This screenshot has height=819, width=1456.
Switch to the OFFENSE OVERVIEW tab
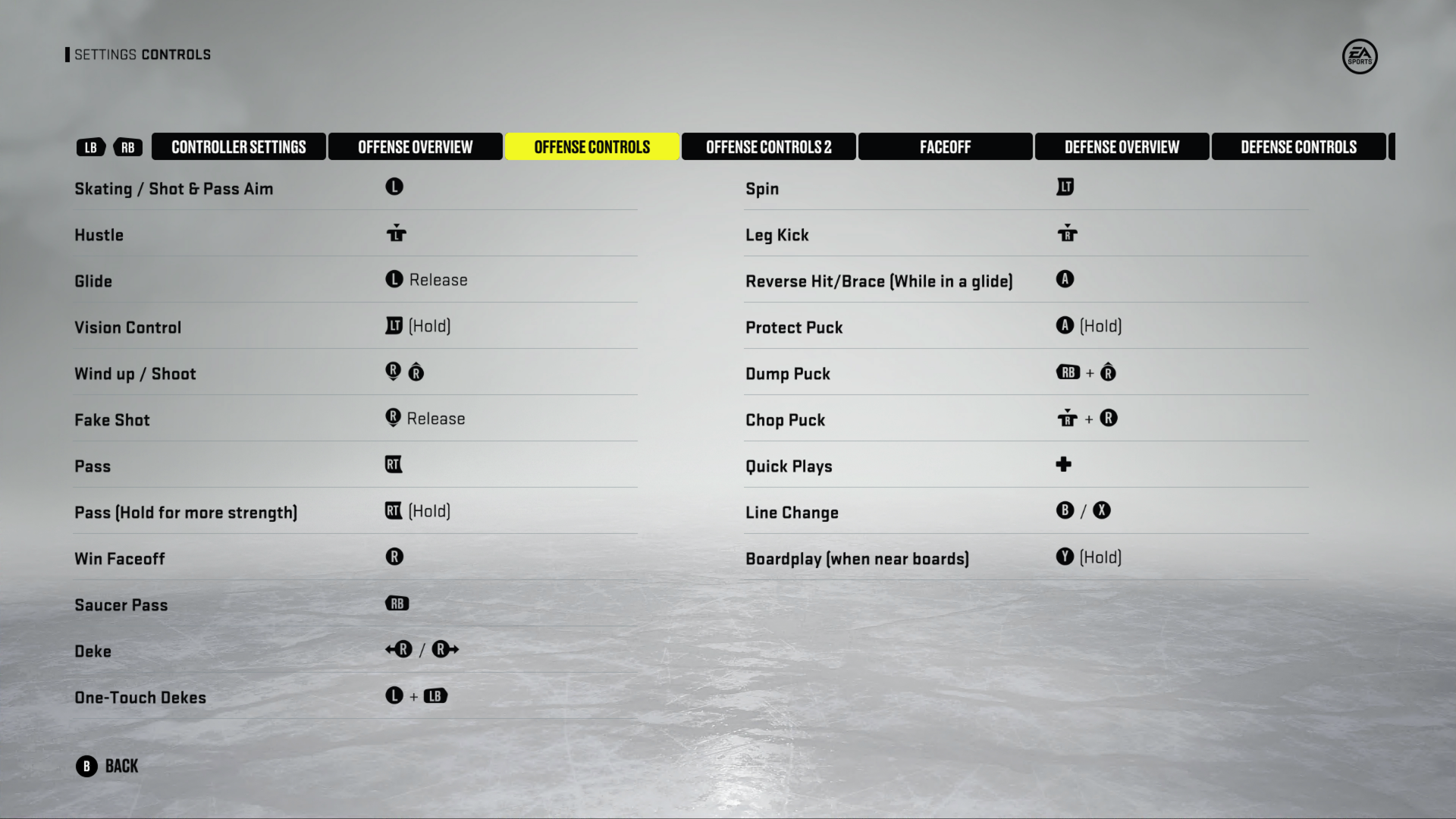point(415,147)
